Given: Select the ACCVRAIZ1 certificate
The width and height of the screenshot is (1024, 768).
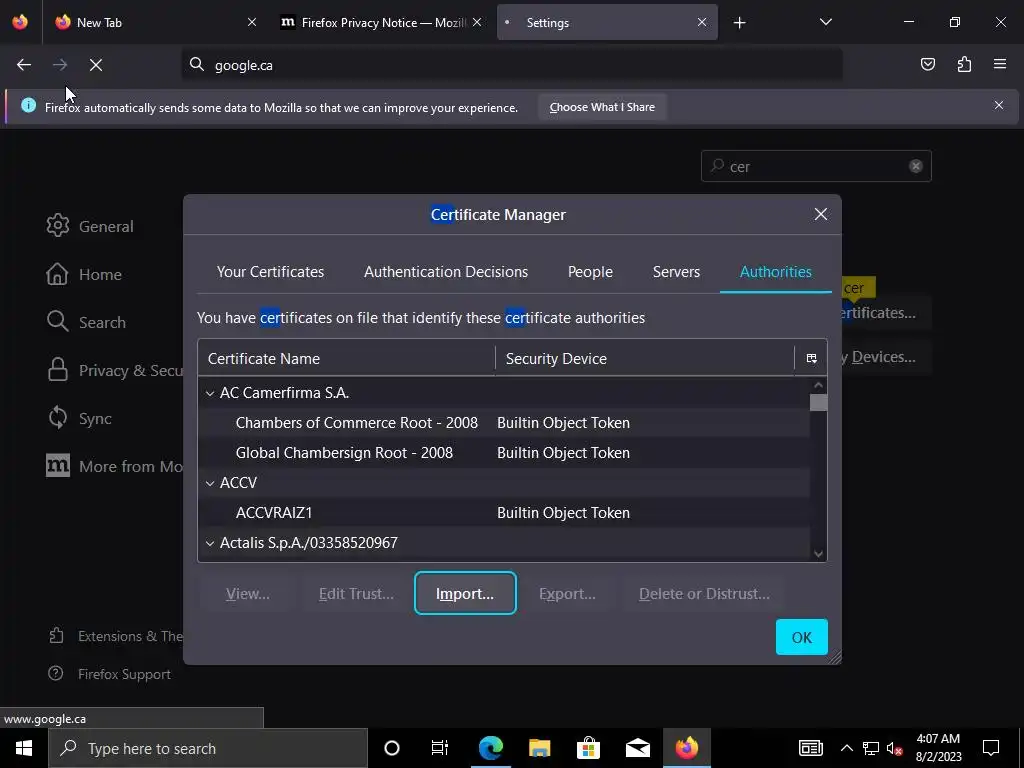Looking at the screenshot, I should pyautogui.click(x=504, y=513).
